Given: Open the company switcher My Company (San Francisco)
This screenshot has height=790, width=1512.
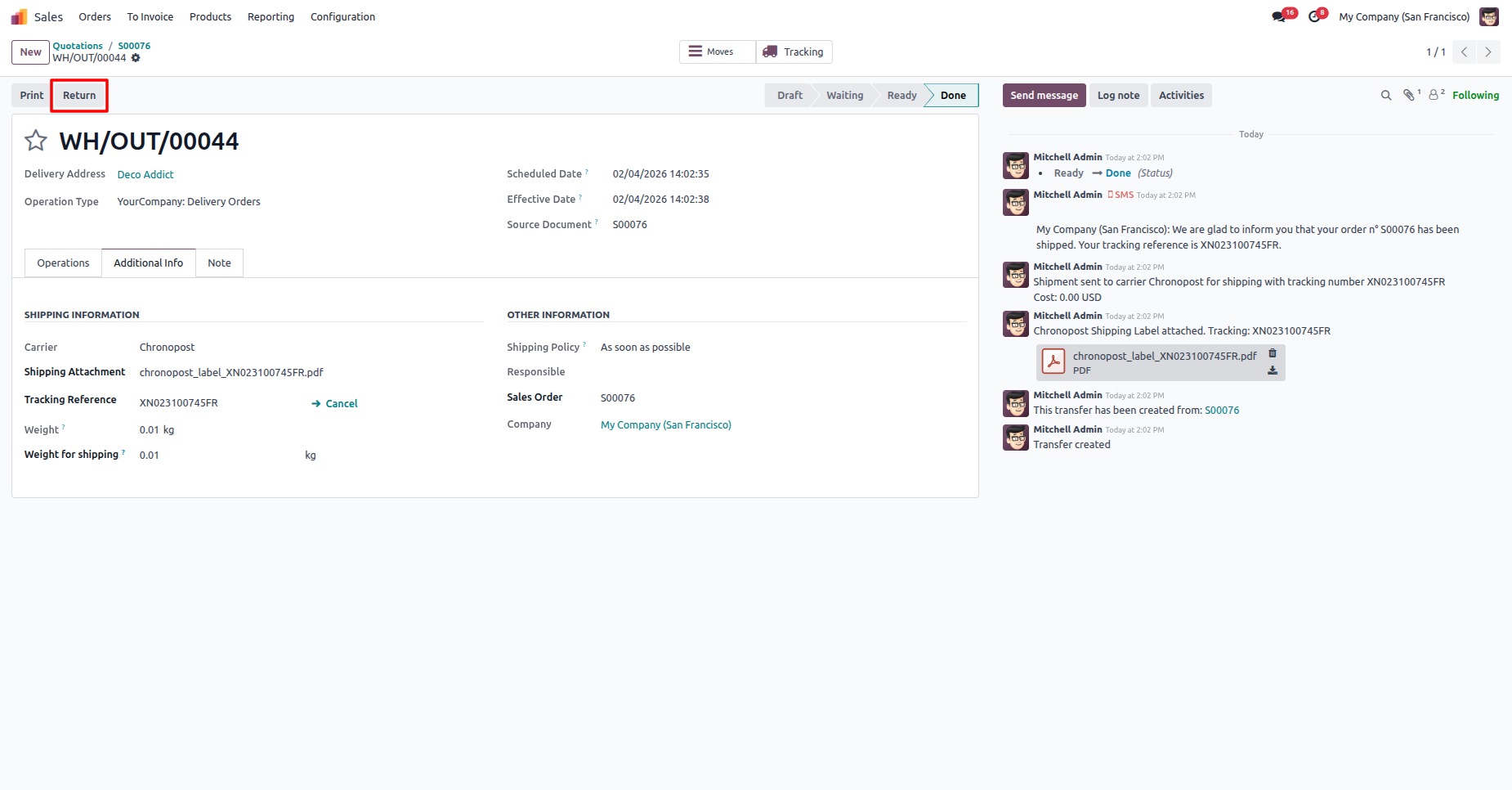Looking at the screenshot, I should pyautogui.click(x=1404, y=16).
